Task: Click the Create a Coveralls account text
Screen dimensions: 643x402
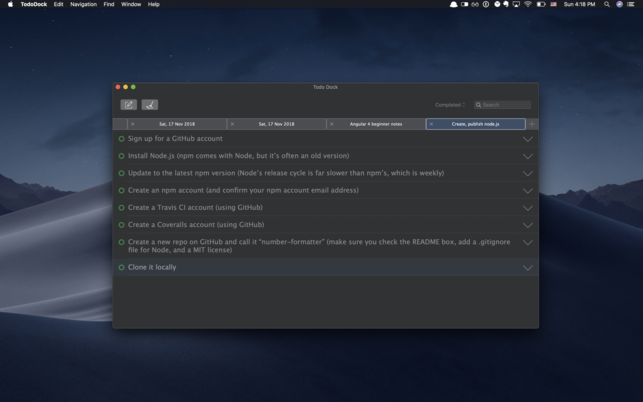Action: [196, 225]
